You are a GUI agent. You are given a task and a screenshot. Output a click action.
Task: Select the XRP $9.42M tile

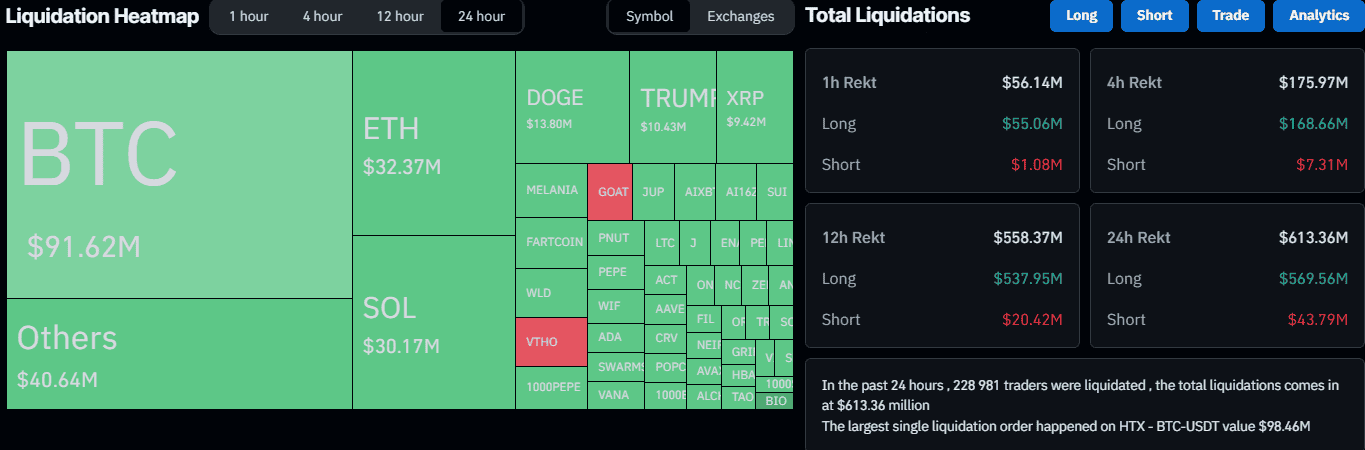coord(755,107)
